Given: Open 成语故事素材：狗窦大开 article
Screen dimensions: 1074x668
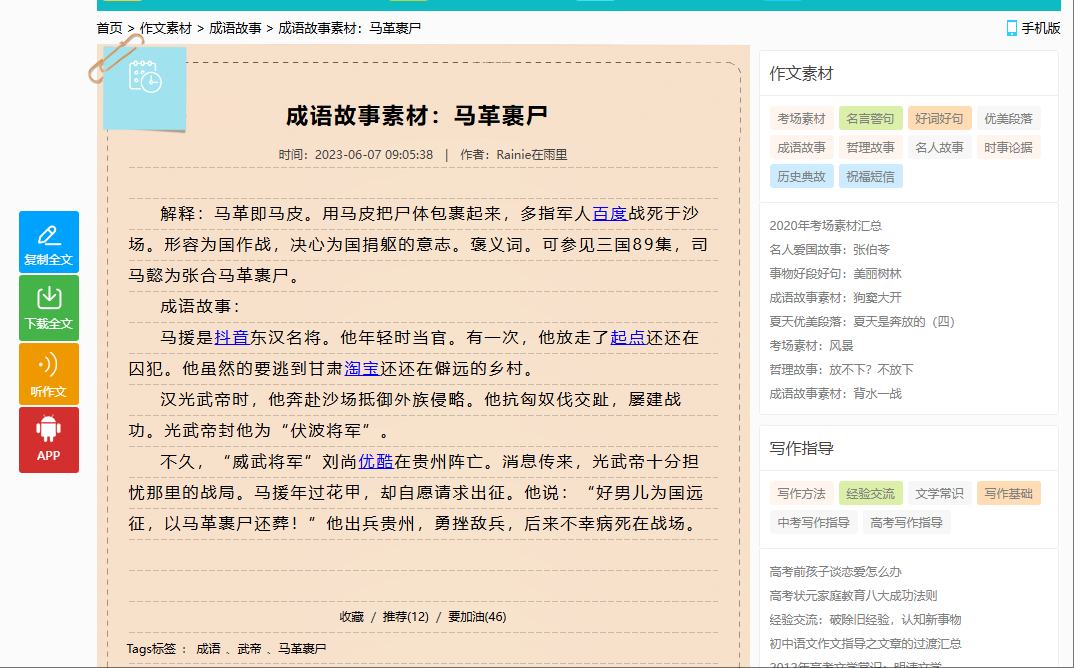Looking at the screenshot, I should (836, 297).
